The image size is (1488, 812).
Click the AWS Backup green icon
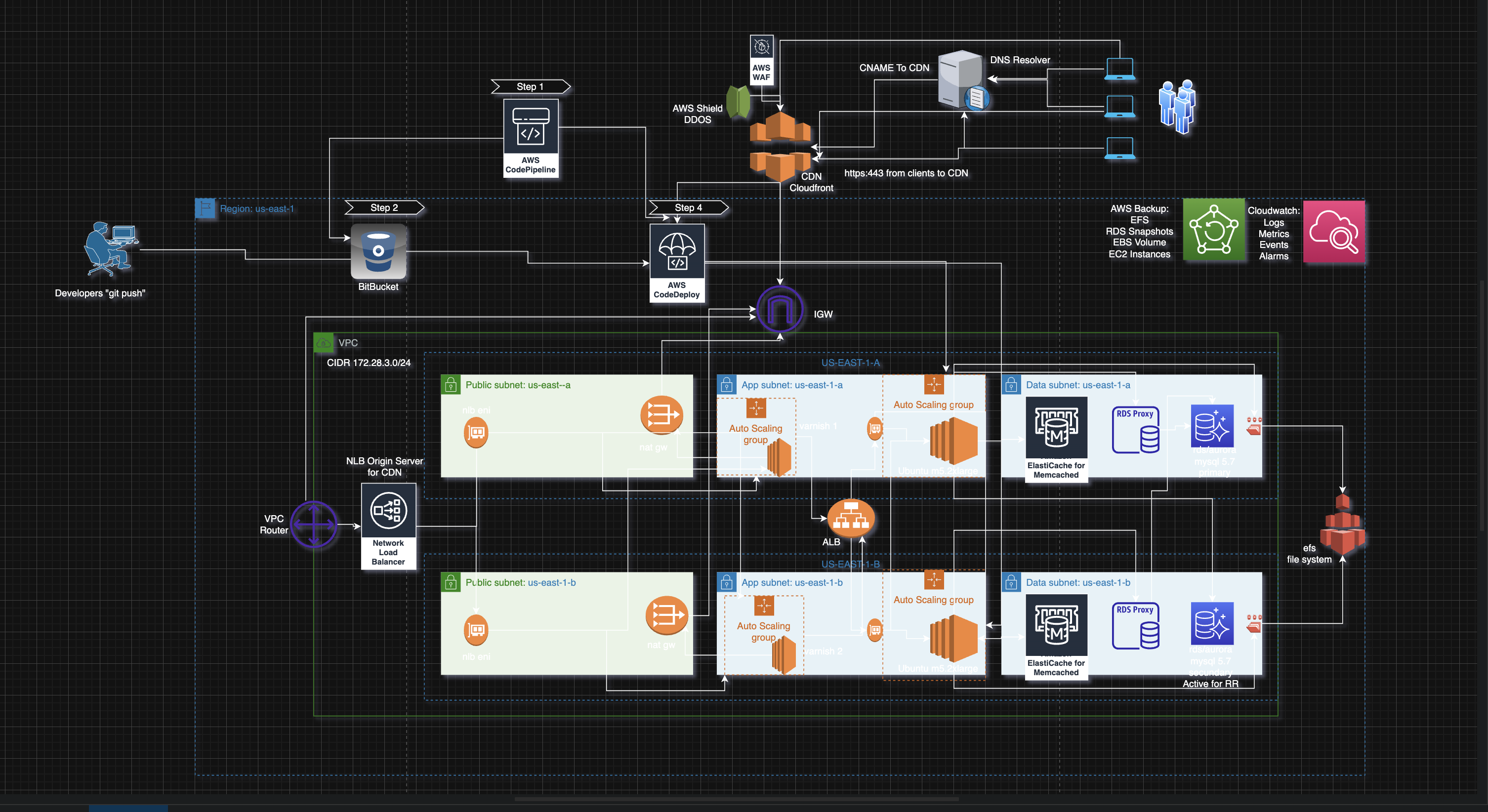click(1214, 229)
